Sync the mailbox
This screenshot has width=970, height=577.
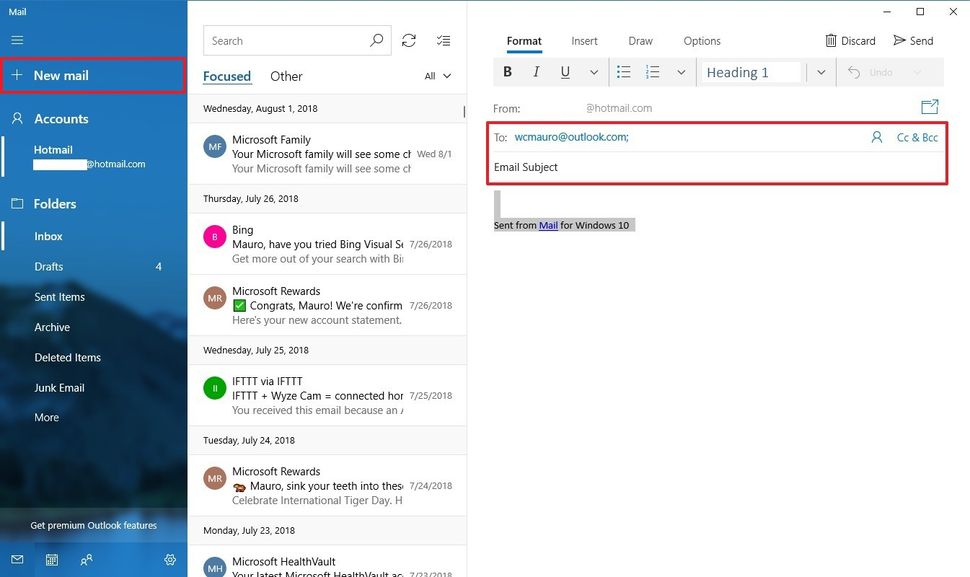pos(409,40)
